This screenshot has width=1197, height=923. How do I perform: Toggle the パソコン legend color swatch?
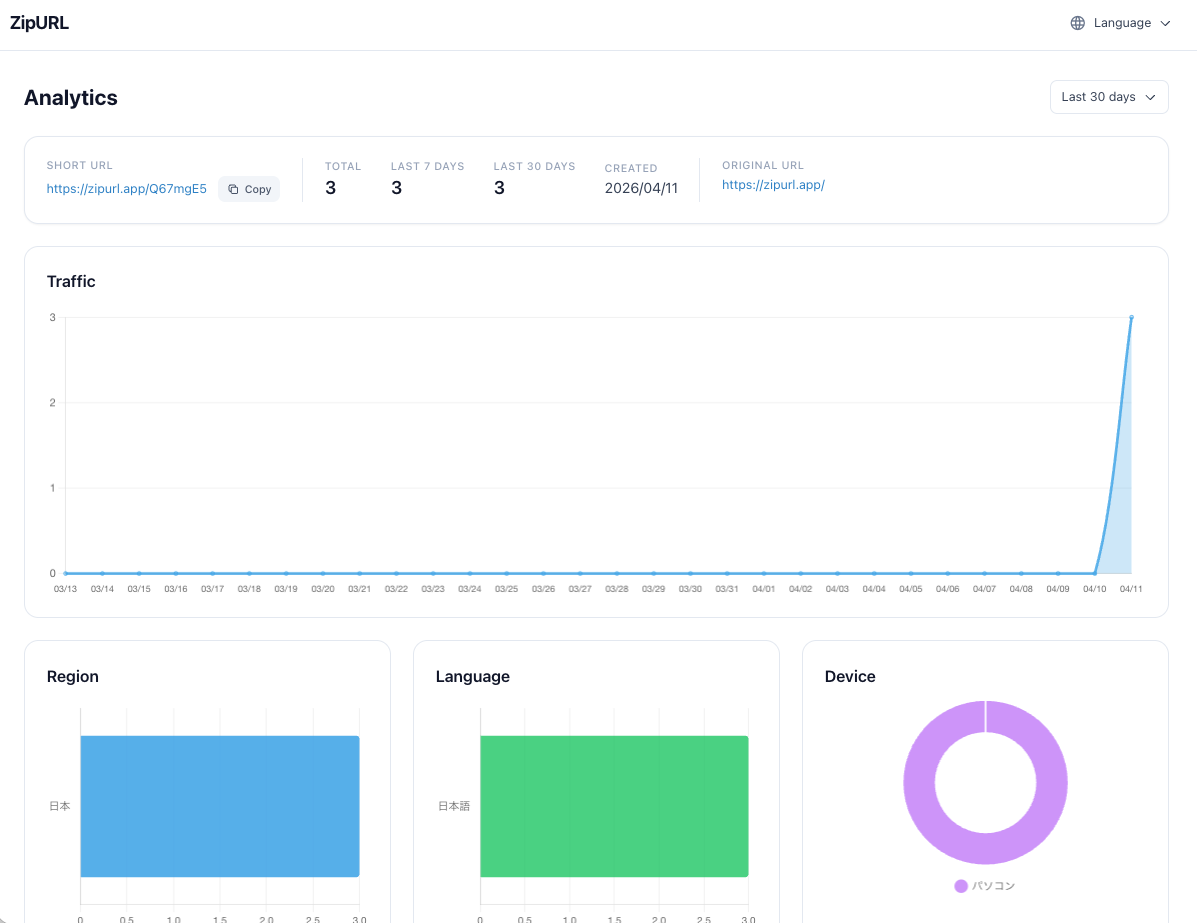pyautogui.click(x=961, y=886)
